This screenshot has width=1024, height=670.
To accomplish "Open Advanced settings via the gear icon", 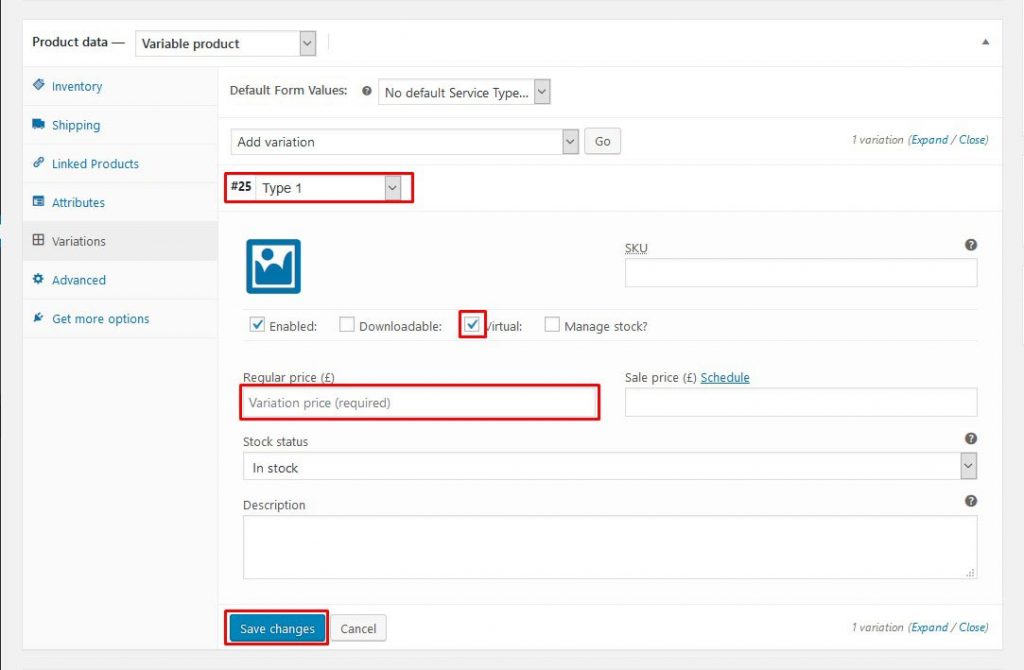I will click(40, 280).
